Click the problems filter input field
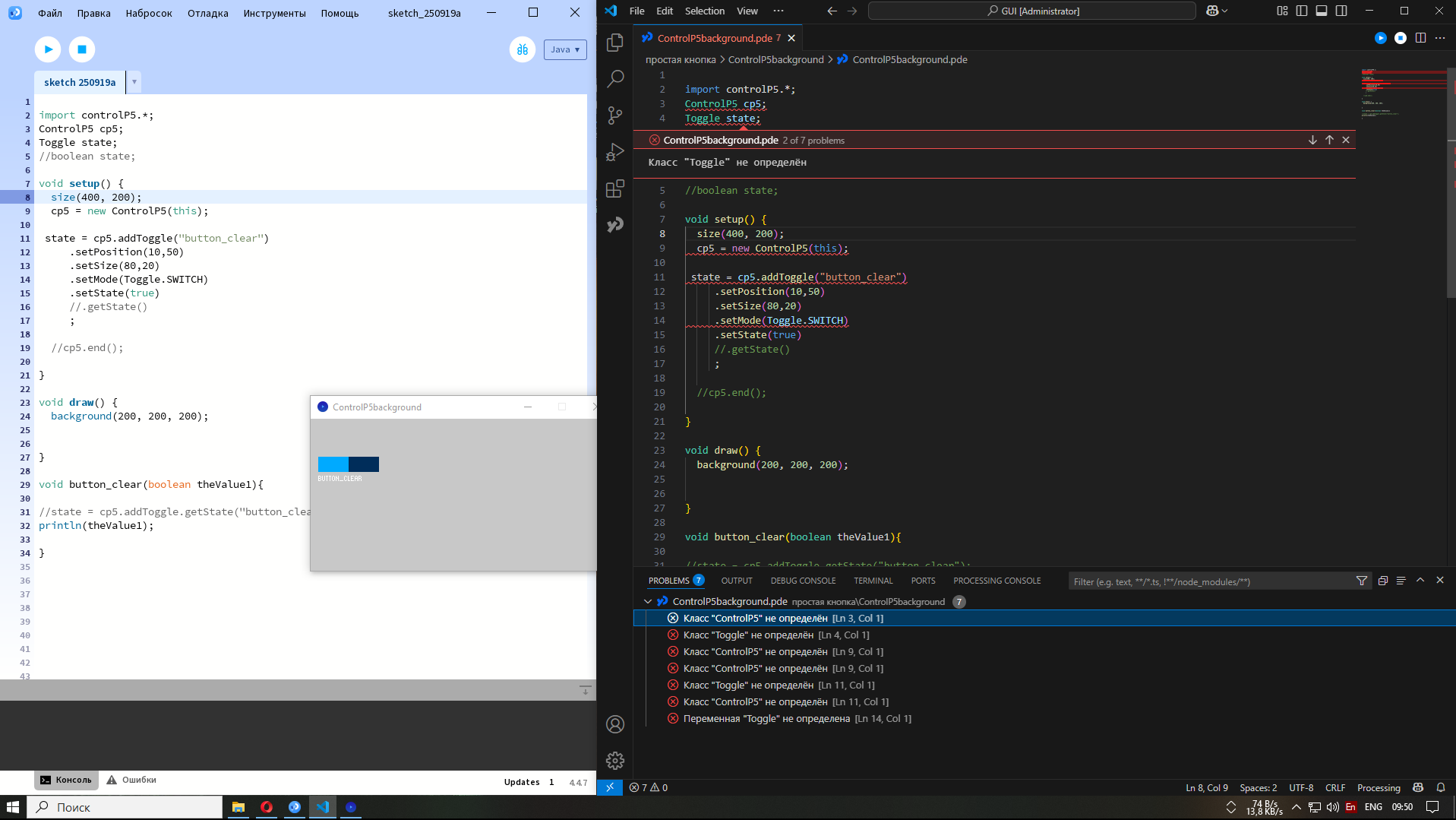The height and width of the screenshot is (820, 1456). [1208, 581]
